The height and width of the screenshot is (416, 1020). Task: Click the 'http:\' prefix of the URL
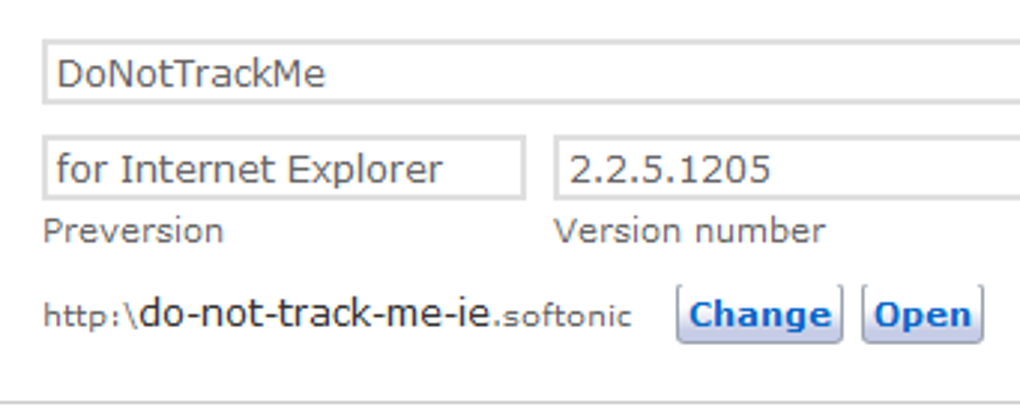[88, 317]
